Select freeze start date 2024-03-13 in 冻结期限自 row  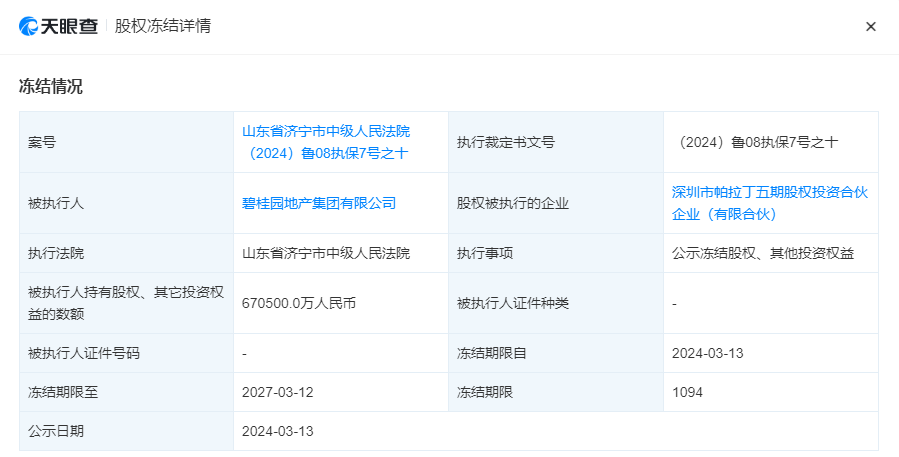pyautogui.click(x=708, y=353)
